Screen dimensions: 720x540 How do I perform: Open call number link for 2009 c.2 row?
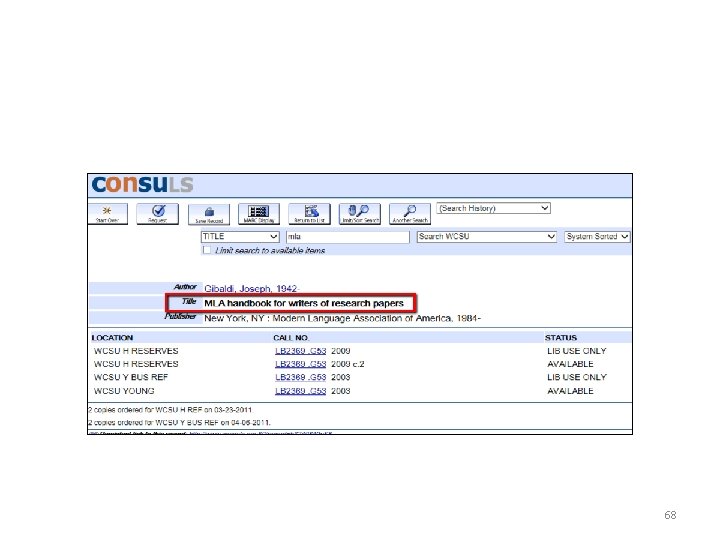(x=301, y=364)
